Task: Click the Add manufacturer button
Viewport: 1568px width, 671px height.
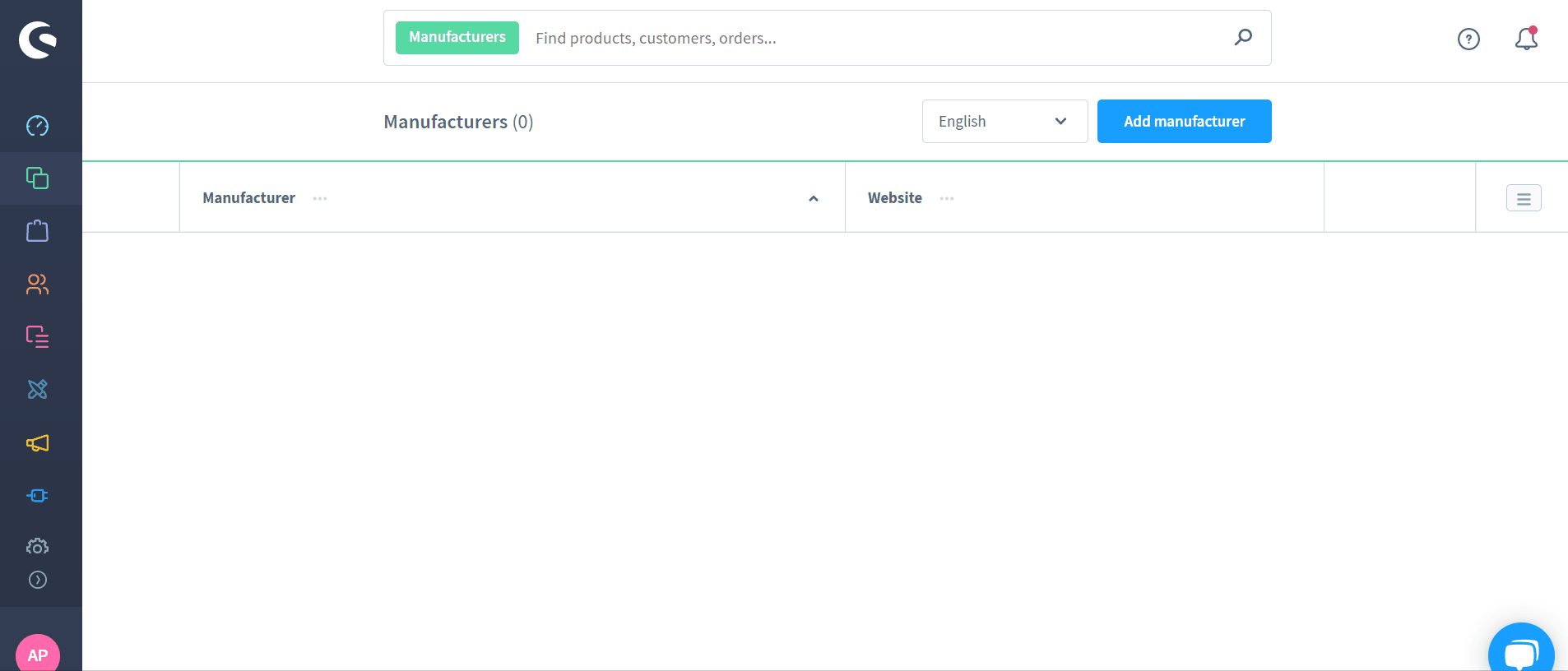Action: pyautogui.click(x=1184, y=122)
